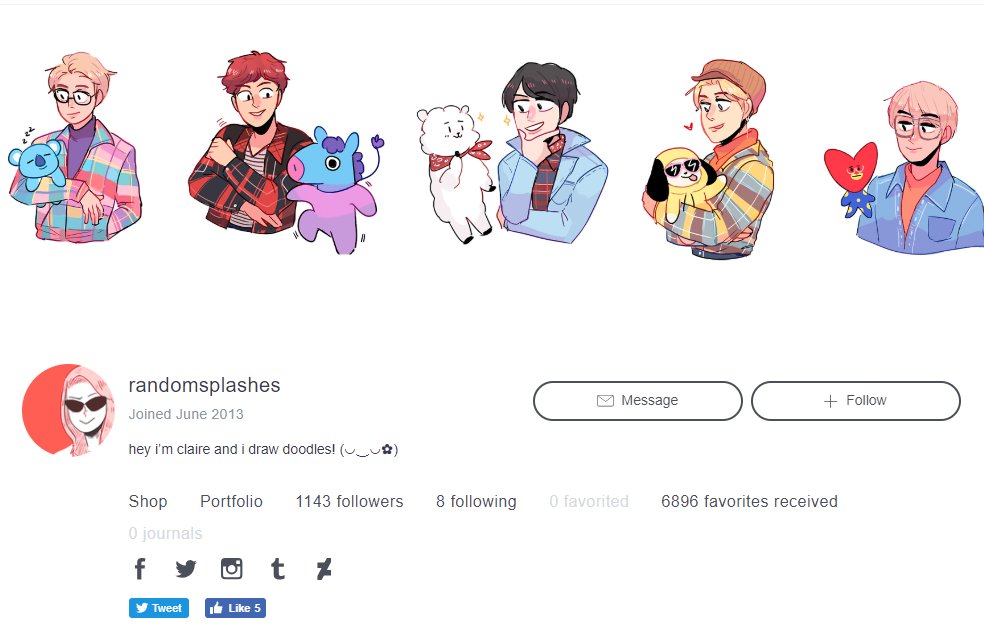Click the randomsplashes profile avatar

(68, 409)
